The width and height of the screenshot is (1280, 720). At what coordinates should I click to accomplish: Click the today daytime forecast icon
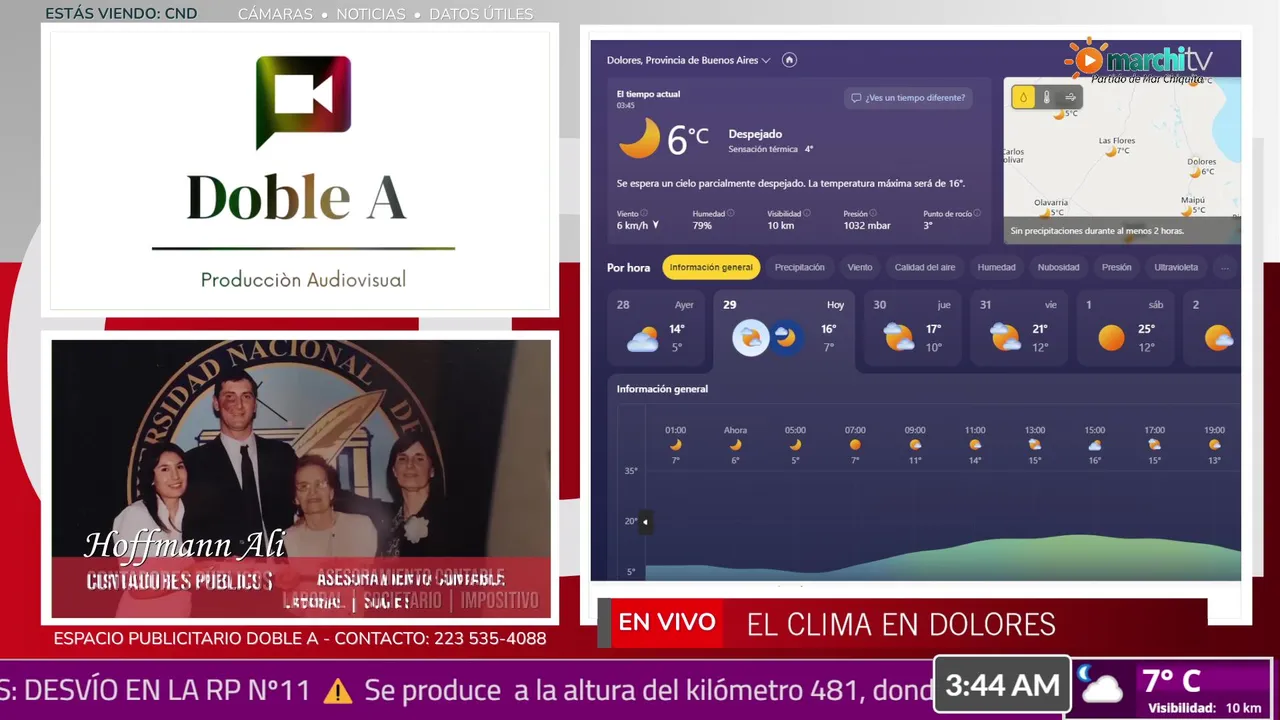pos(751,338)
